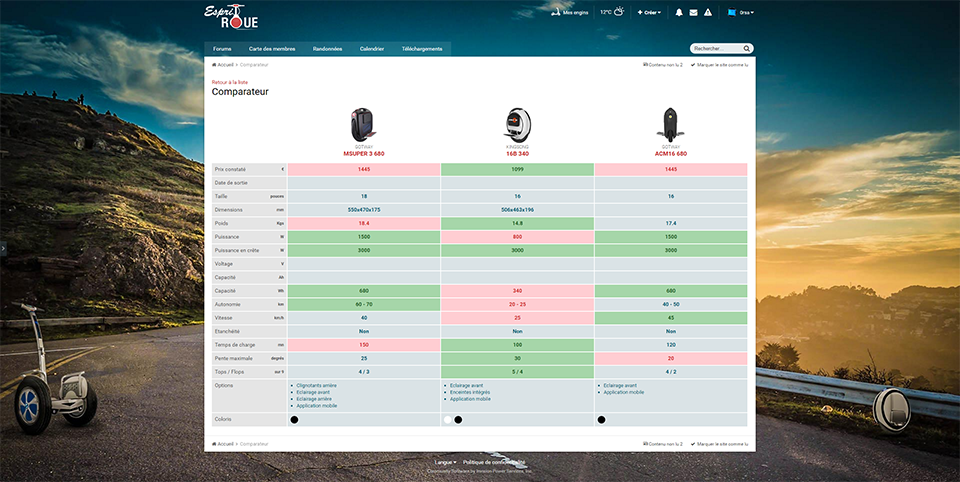This screenshot has height=482, width=960.
Task: Open the warning triangle reports icon
Action: pyautogui.click(x=708, y=12)
